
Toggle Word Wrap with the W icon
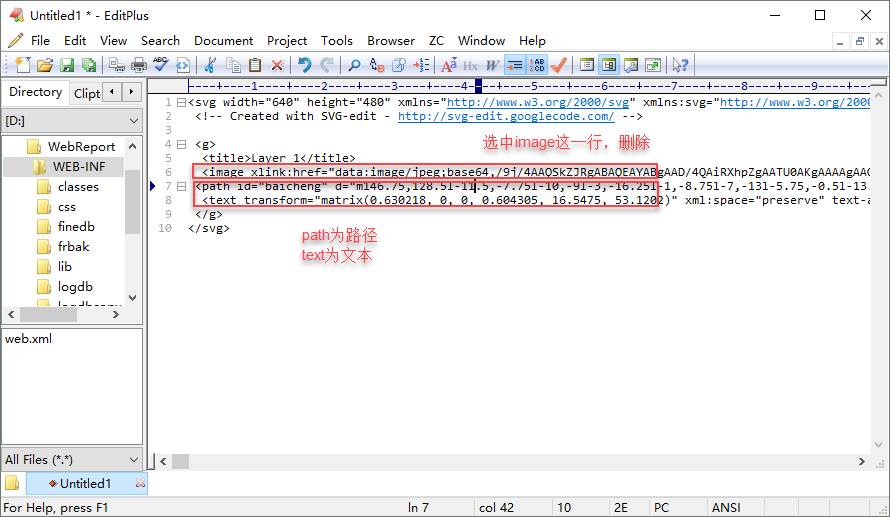click(x=492, y=65)
